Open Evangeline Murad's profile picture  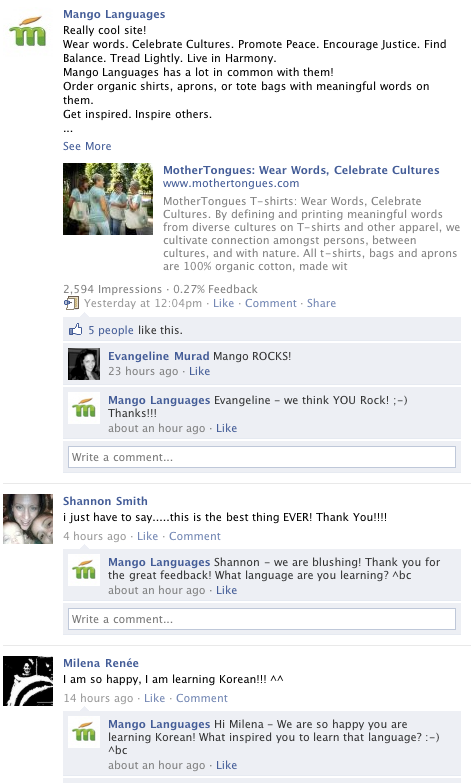pyautogui.click(x=84, y=364)
